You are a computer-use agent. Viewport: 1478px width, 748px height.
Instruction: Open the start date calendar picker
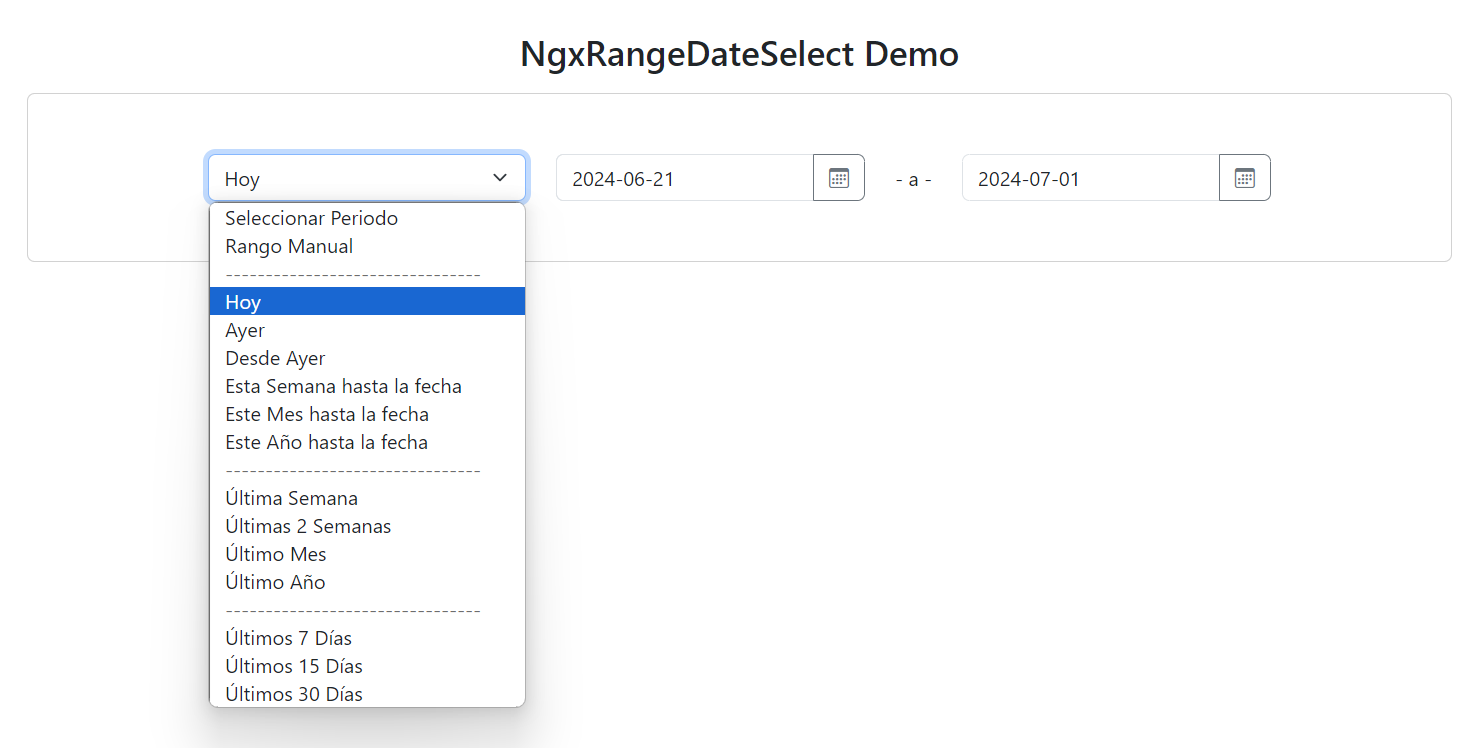[x=839, y=178]
